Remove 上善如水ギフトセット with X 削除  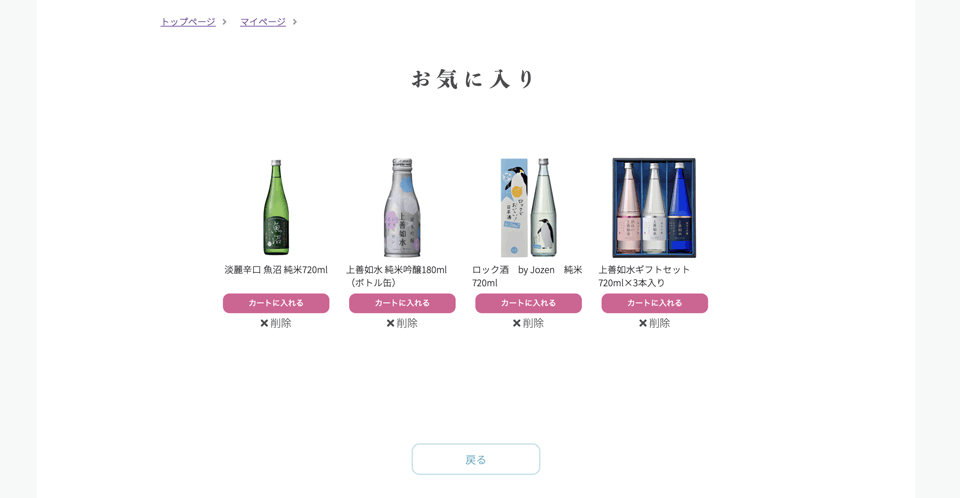tap(654, 323)
